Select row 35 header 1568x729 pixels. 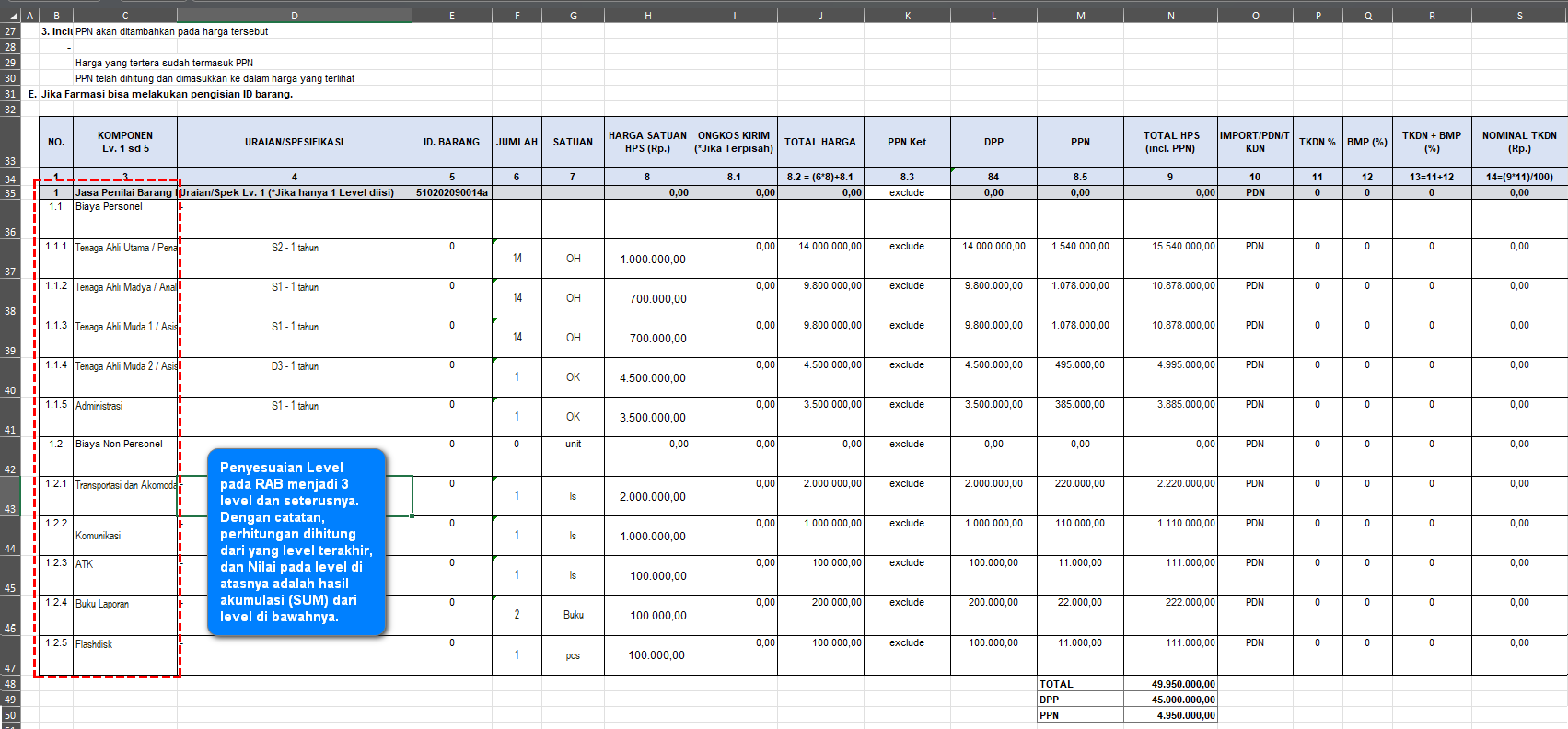pyautogui.click(x=10, y=193)
